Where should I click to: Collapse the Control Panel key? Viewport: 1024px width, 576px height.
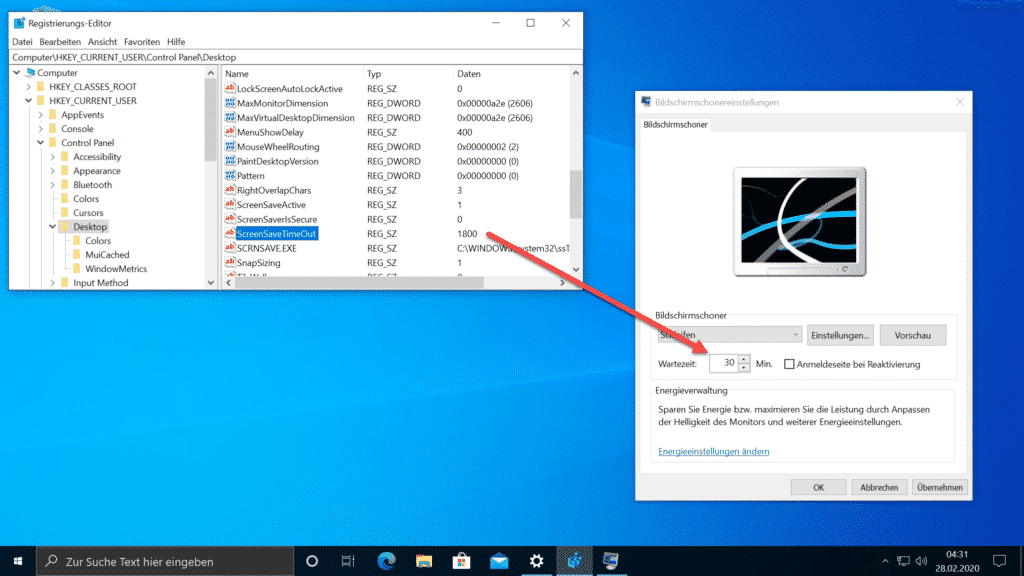[40, 142]
